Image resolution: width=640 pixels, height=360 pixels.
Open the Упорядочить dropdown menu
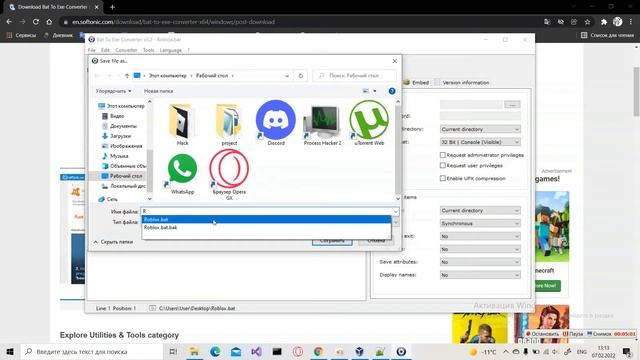[x=113, y=91]
